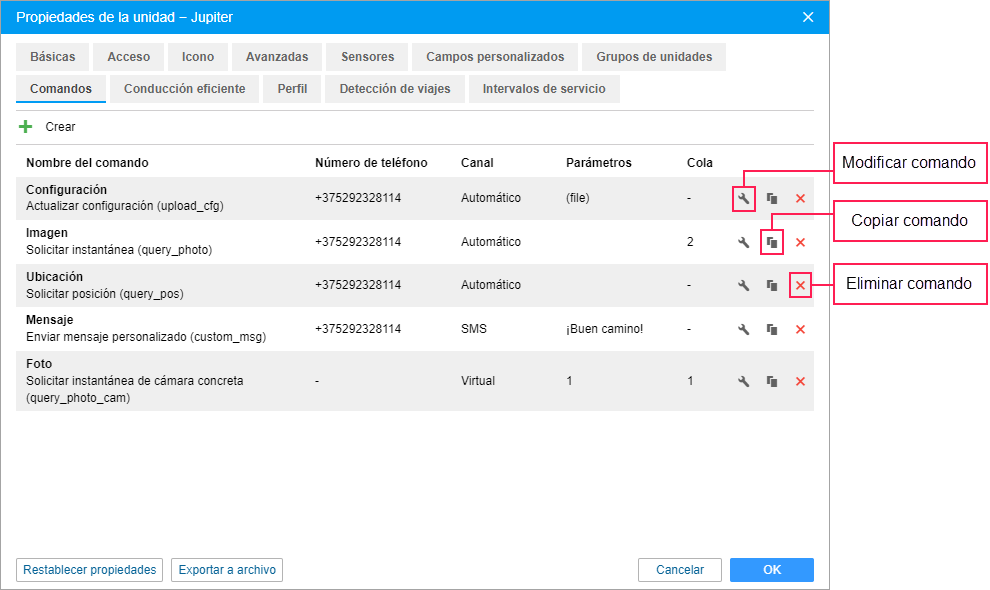The image size is (990, 590).
Task: Go to the Icono tab
Action: 198,57
